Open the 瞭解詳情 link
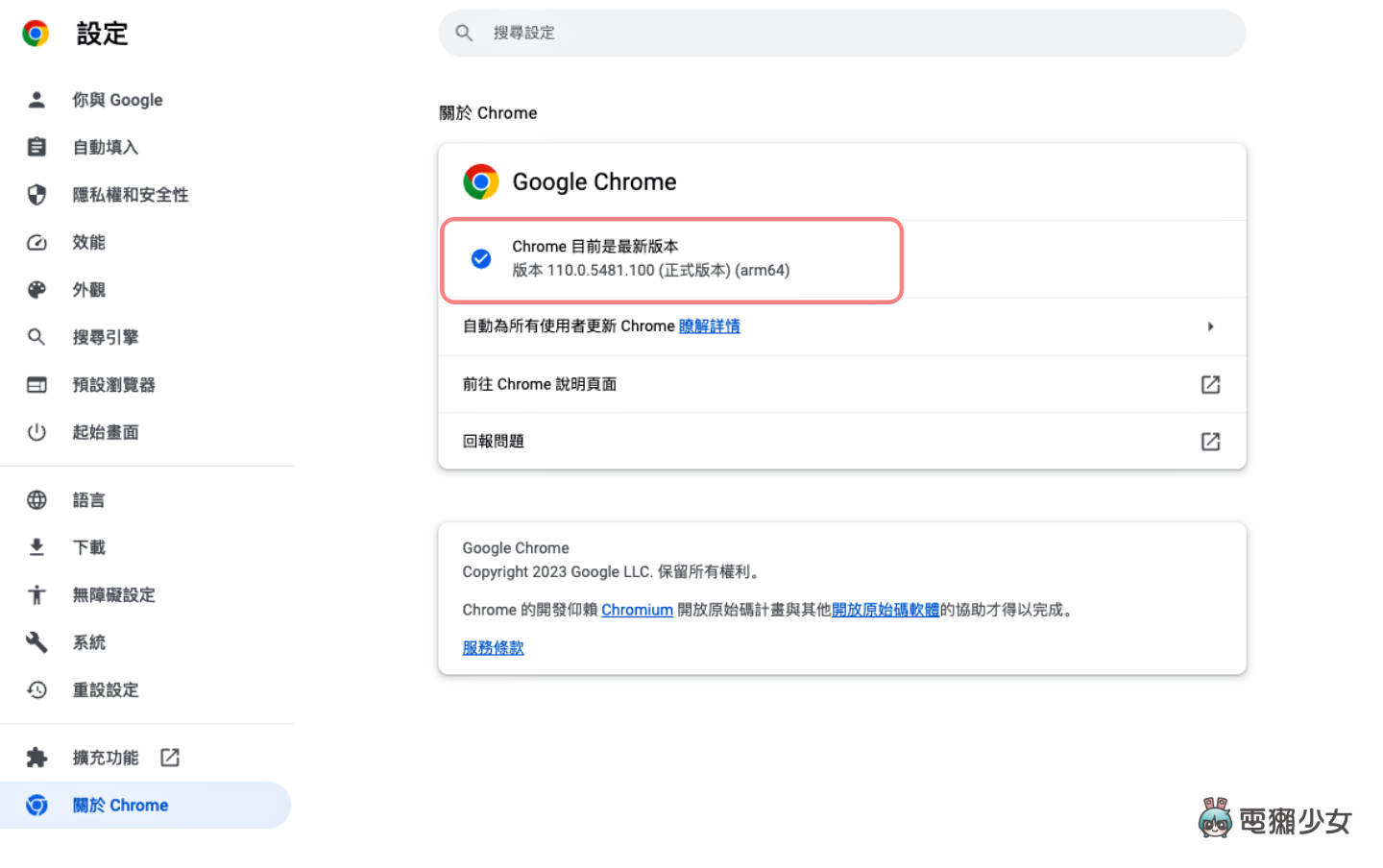Image resolution: width=1383 pixels, height=868 pixels. pyautogui.click(x=710, y=326)
